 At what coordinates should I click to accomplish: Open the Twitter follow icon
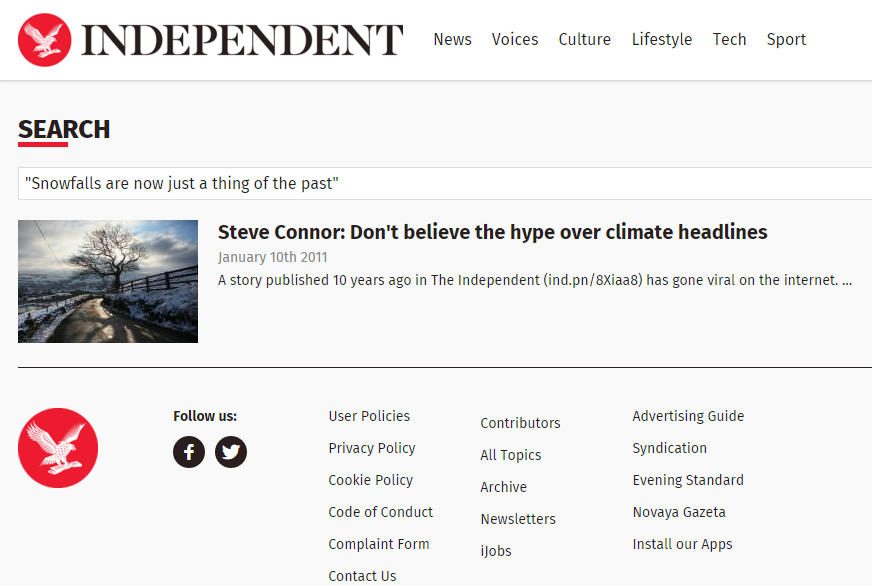click(x=231, y=452)
